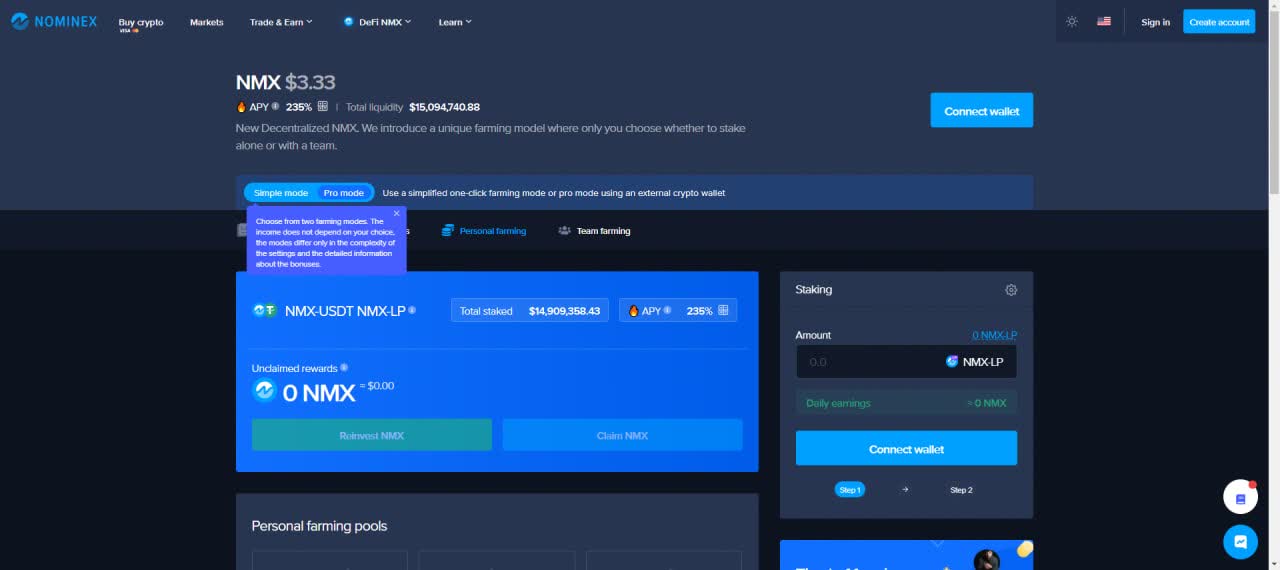Show APY info icon under NMX price
Screen dimensions: 1280x570
tap(275, 106)
